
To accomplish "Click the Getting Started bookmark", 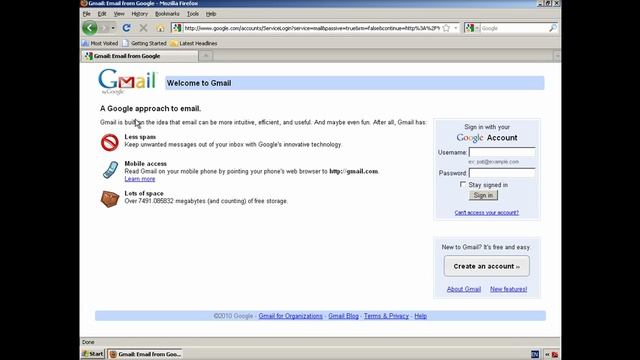I will 144,43.
